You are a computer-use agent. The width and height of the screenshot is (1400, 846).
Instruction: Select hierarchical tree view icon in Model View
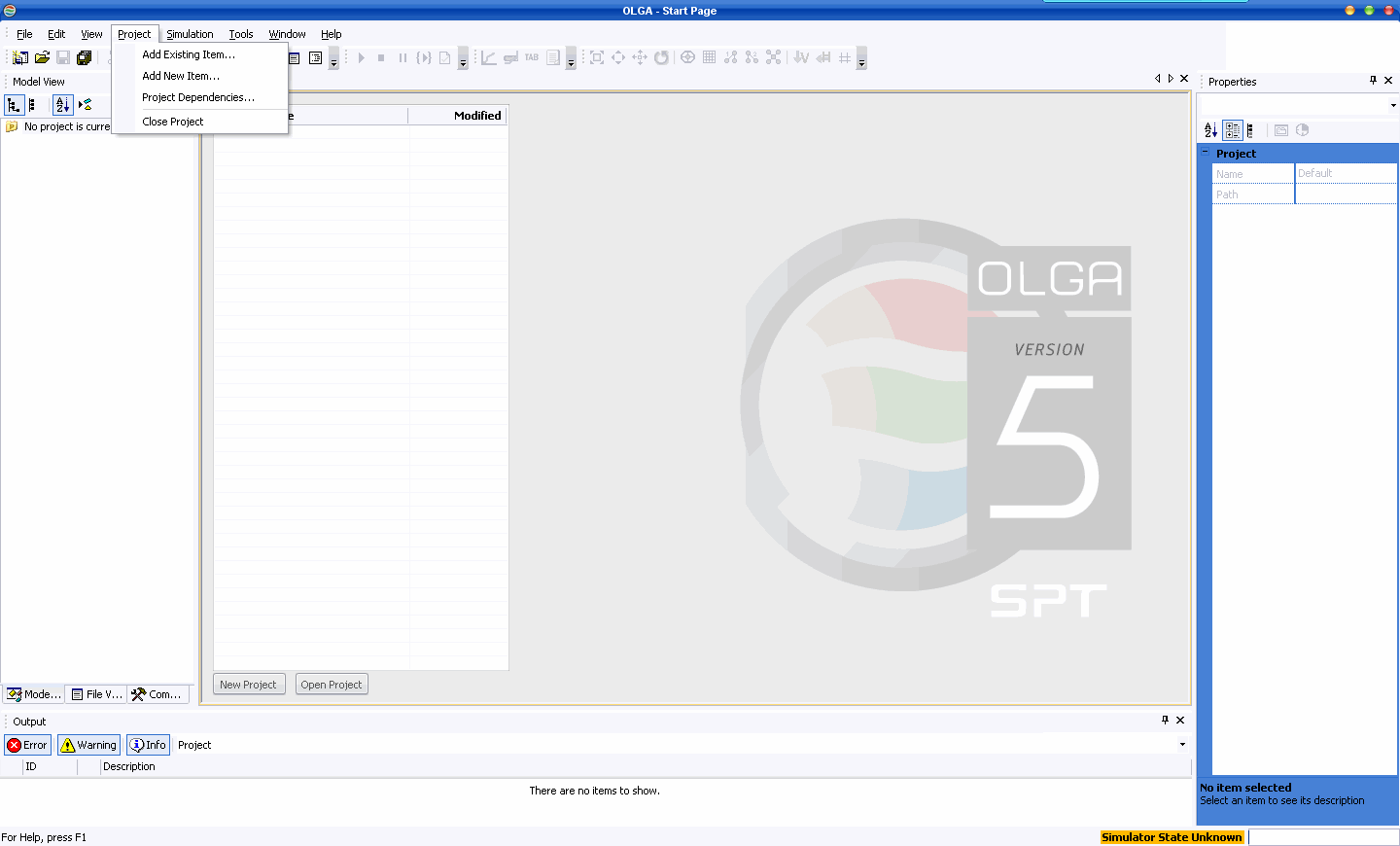pyautogui.click(x=14, y=105)
